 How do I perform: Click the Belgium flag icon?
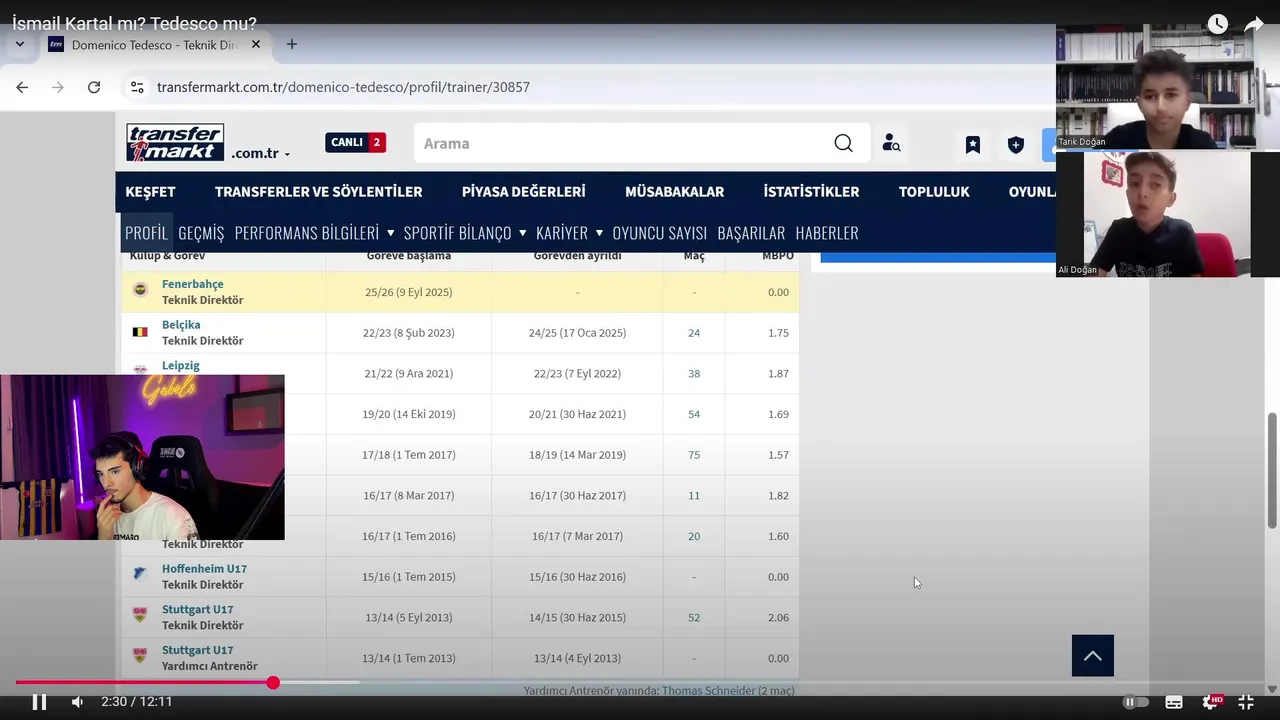(x=140, y=332)
